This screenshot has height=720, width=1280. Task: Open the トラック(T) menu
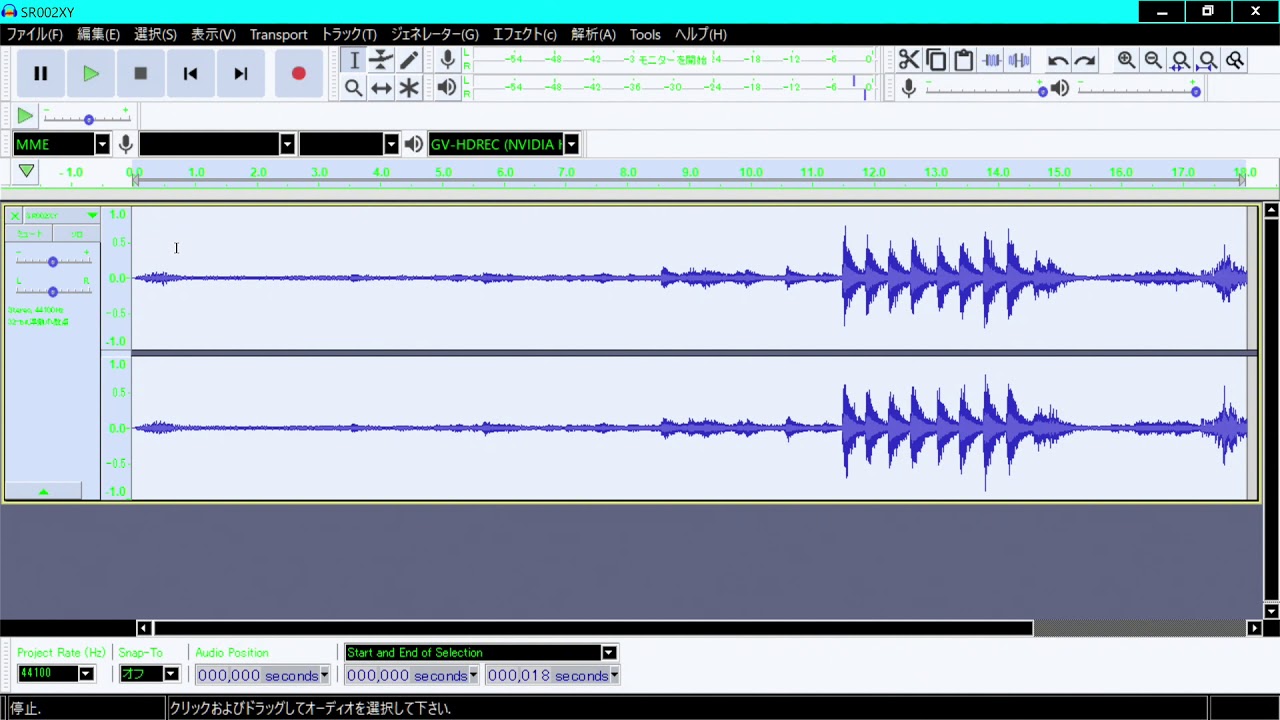pyautogui.click(x=349, y=34)
